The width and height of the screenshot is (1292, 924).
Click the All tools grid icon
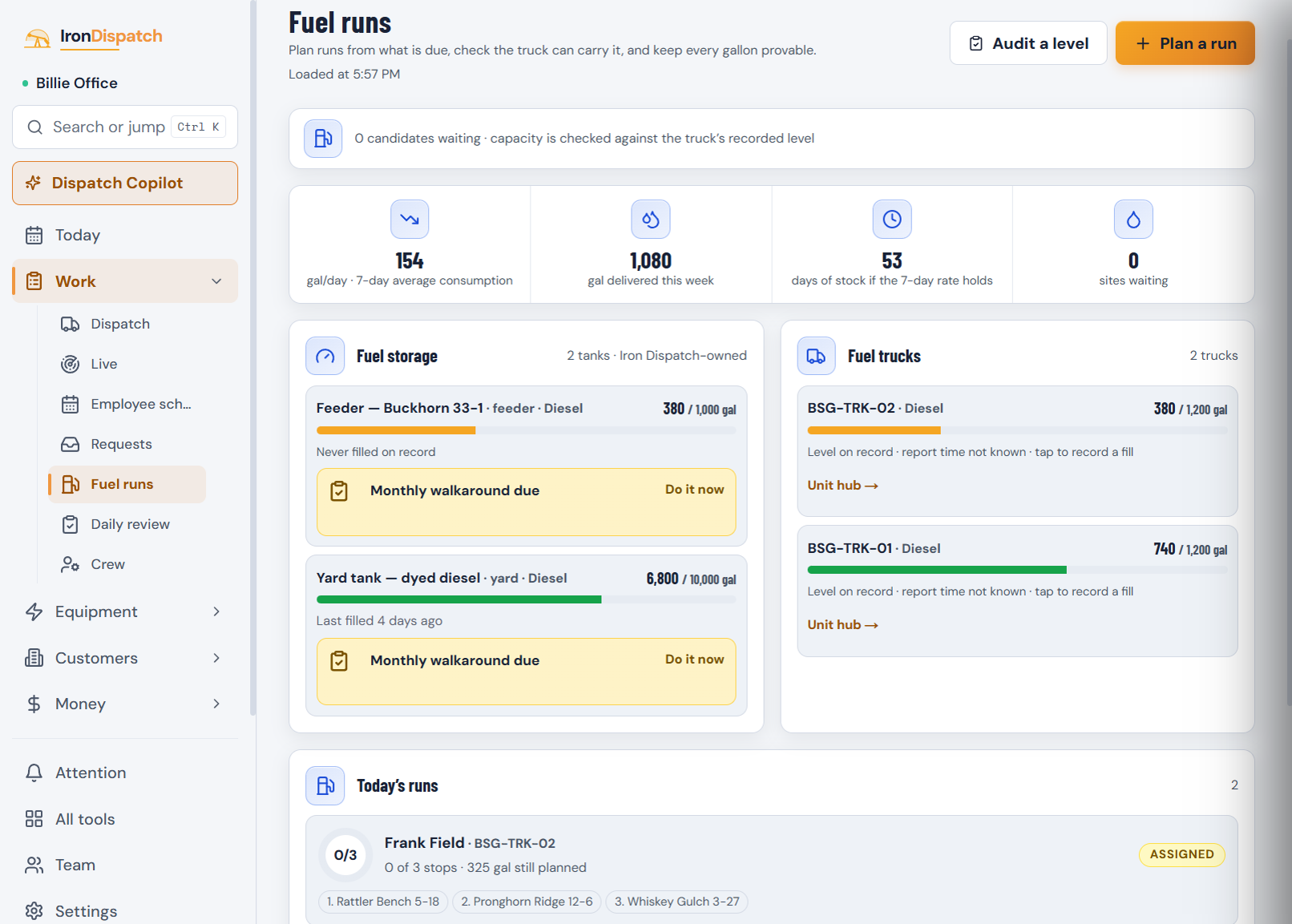[34, 819]
